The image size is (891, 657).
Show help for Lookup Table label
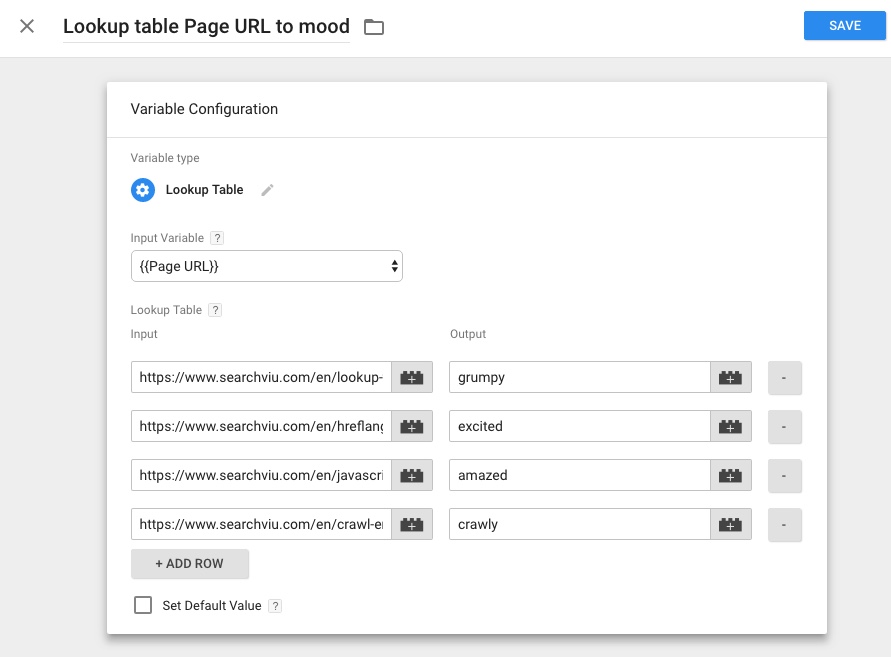tap(215, 310)
